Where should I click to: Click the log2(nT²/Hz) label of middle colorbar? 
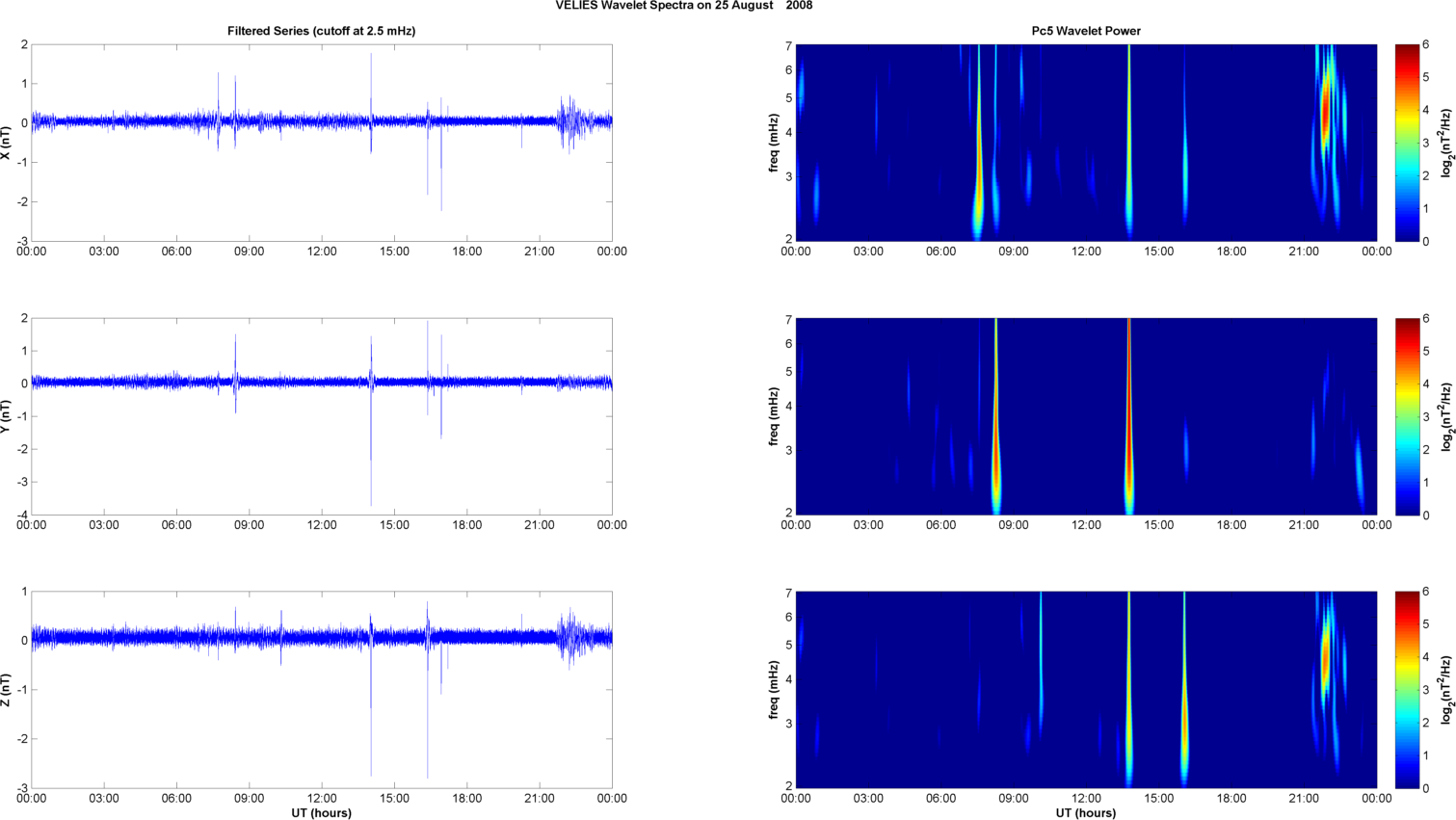pyautogui.click(x=1446, y=416)
